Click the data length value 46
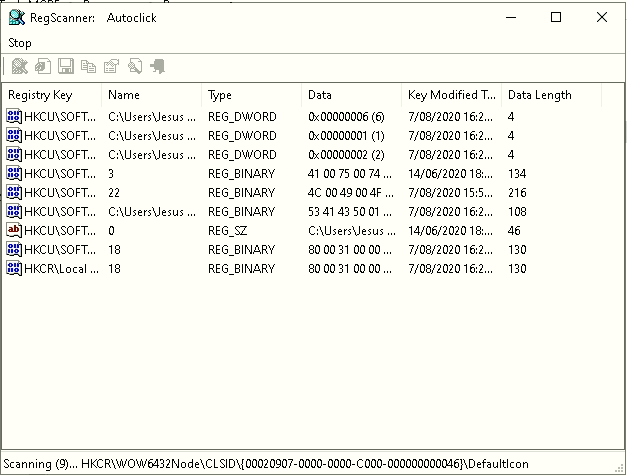This screenshot has height=476, width=627. click(514, 231)
